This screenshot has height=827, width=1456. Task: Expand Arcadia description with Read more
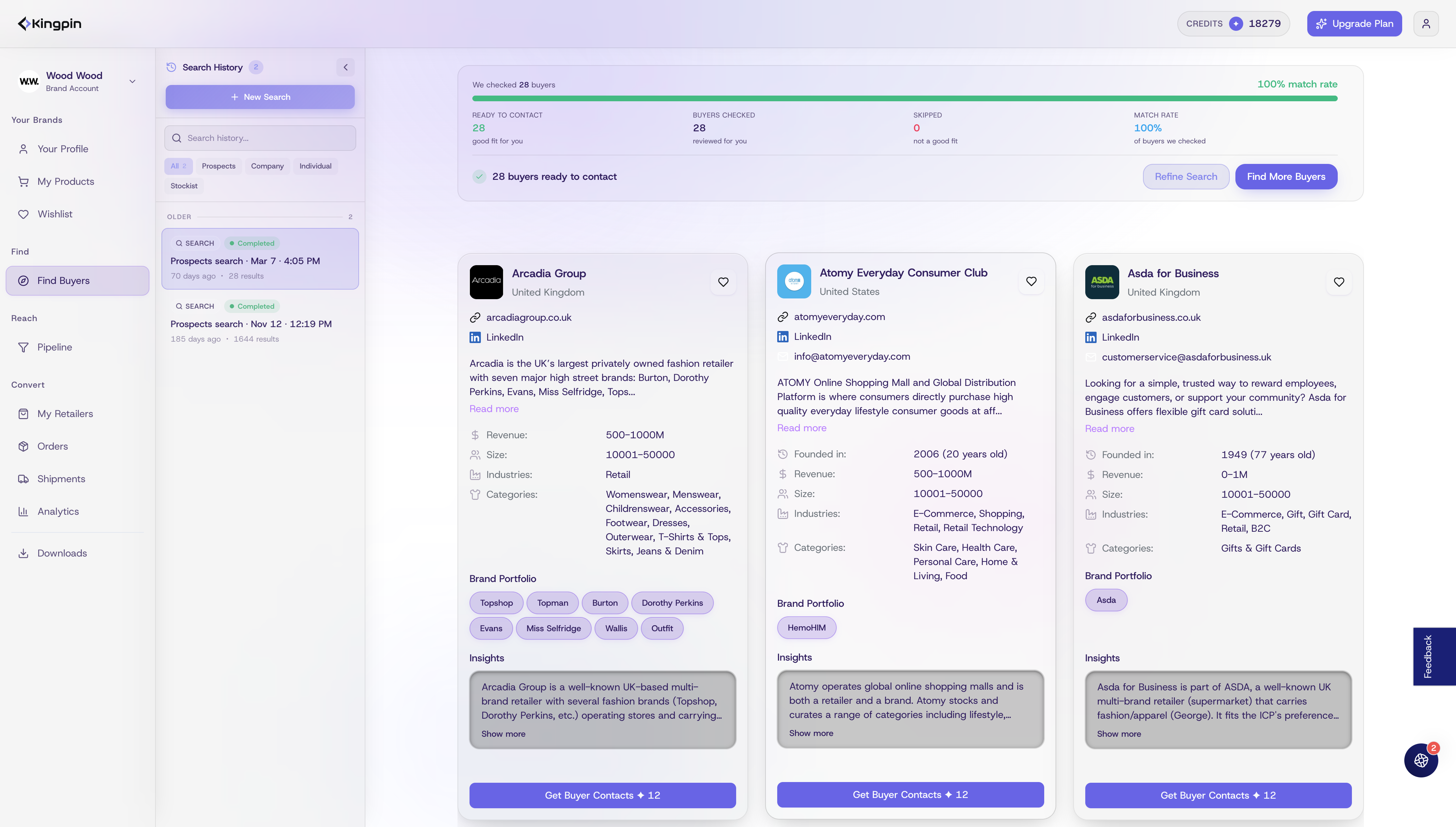coord(494,409)
